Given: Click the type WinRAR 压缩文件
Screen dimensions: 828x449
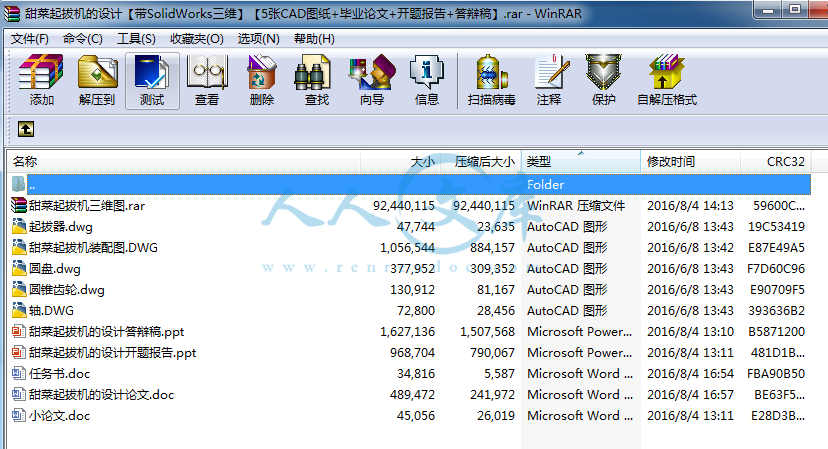Looking at the screenshot, I should (x=576, y=205).
